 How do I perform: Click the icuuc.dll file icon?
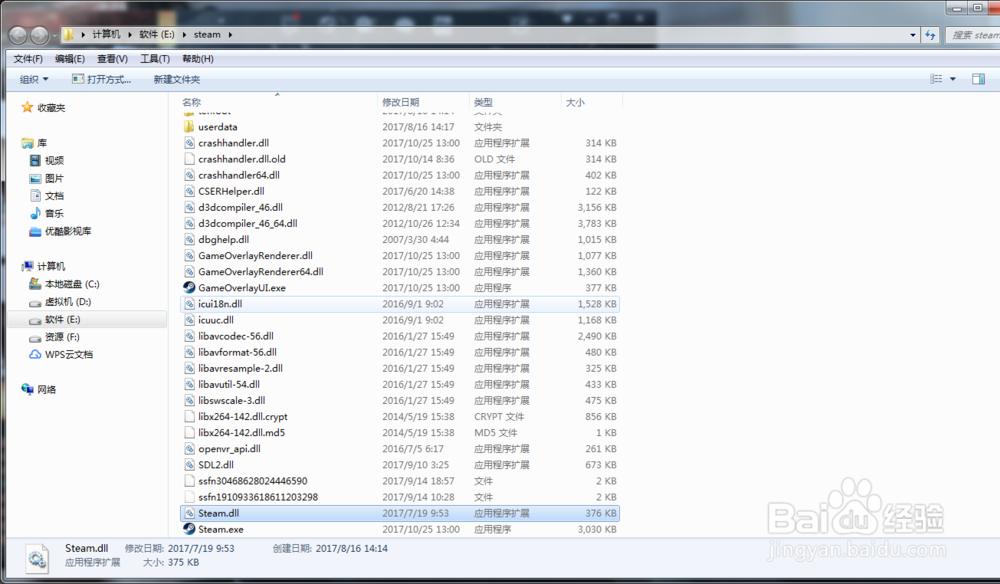(x=189, y=319)
